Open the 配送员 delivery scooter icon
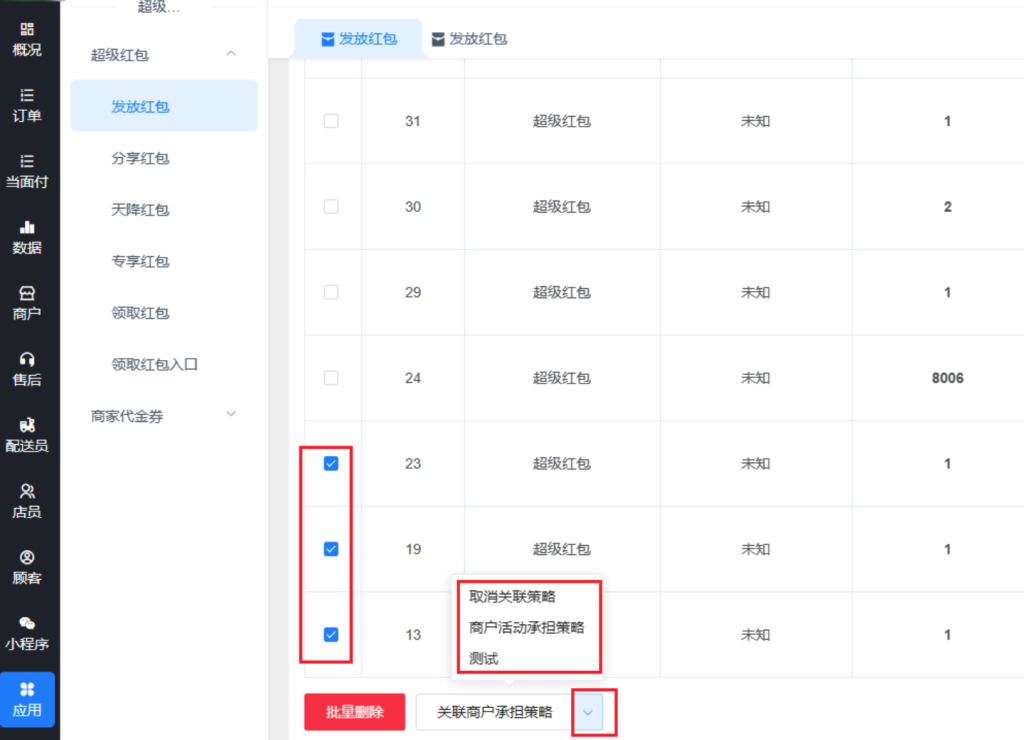1024x740 pixels. pos(27,425)
